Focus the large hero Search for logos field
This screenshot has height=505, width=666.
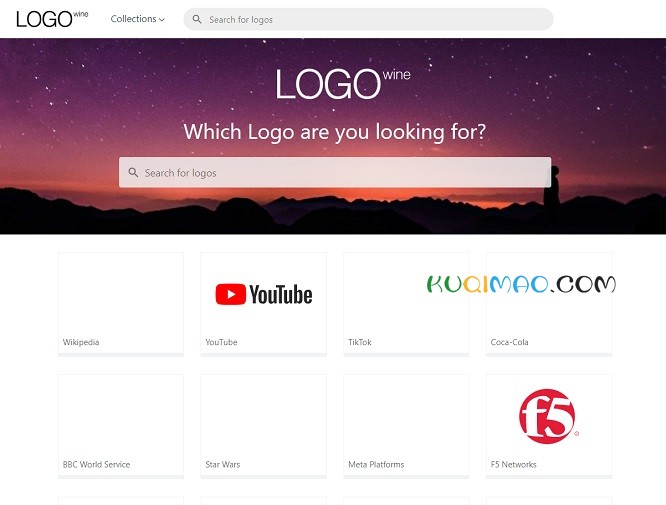tap(335, 172)
